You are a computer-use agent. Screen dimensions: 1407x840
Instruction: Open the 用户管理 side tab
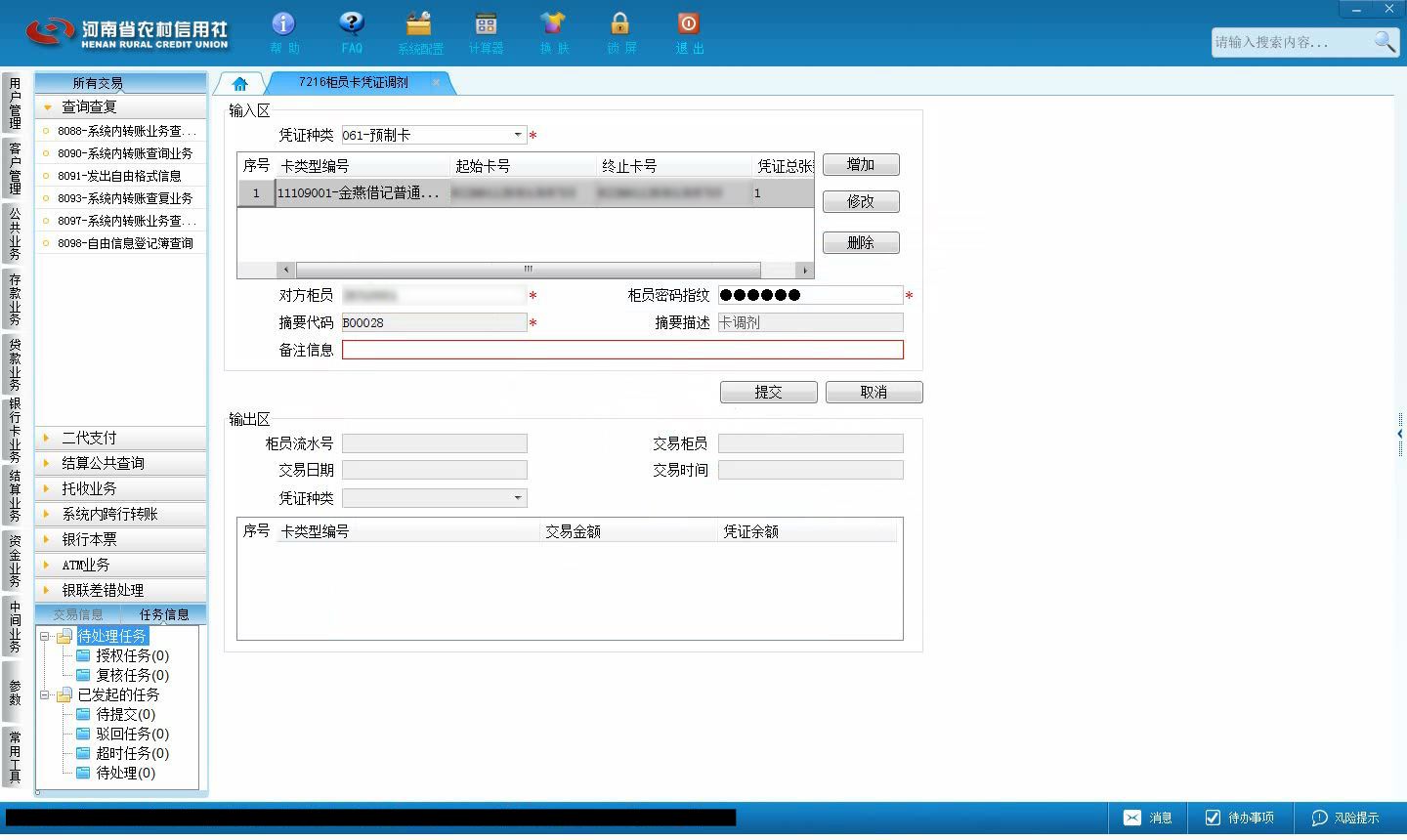point(15,104)
